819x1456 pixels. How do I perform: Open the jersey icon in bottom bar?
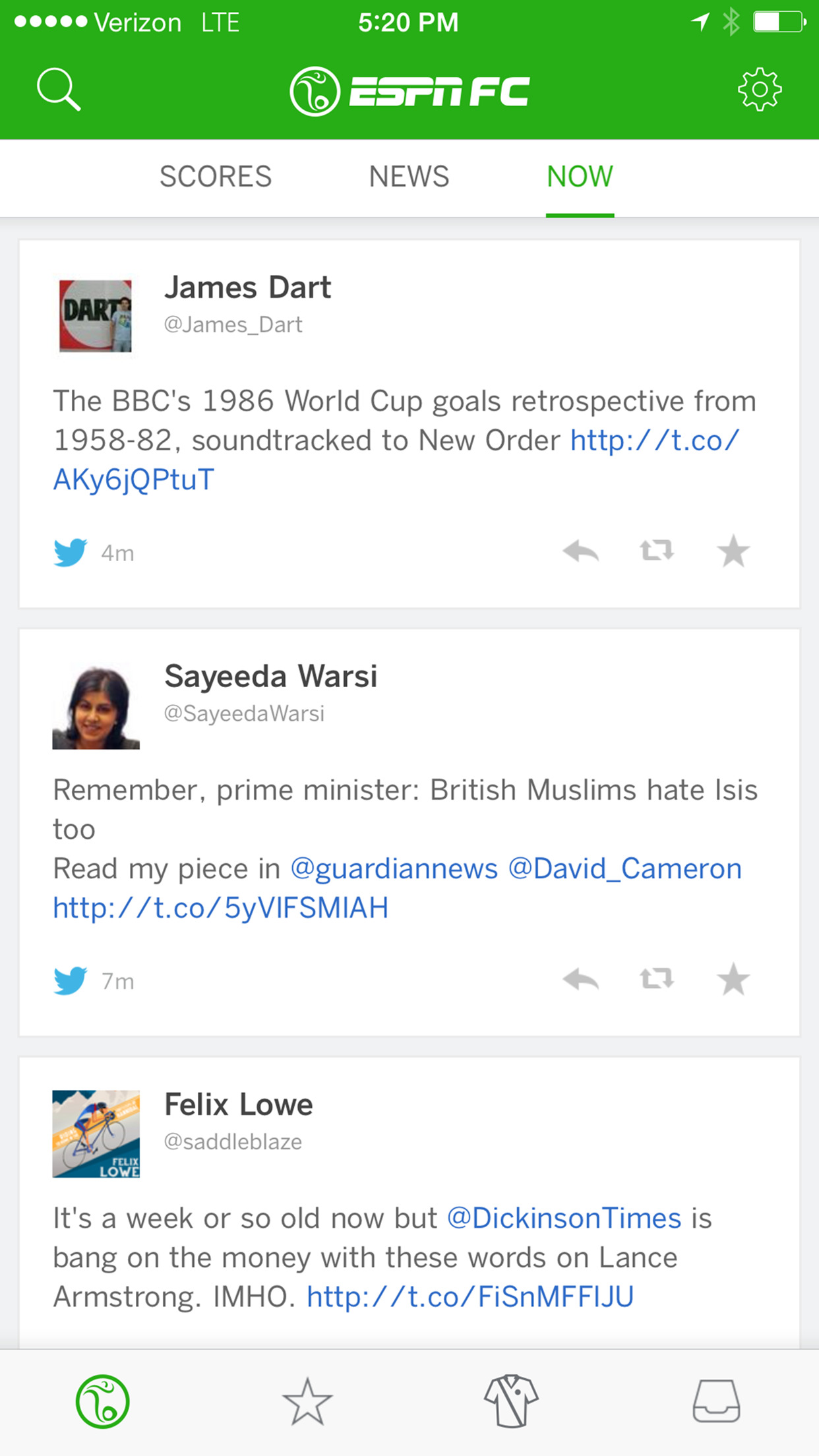512,1401
